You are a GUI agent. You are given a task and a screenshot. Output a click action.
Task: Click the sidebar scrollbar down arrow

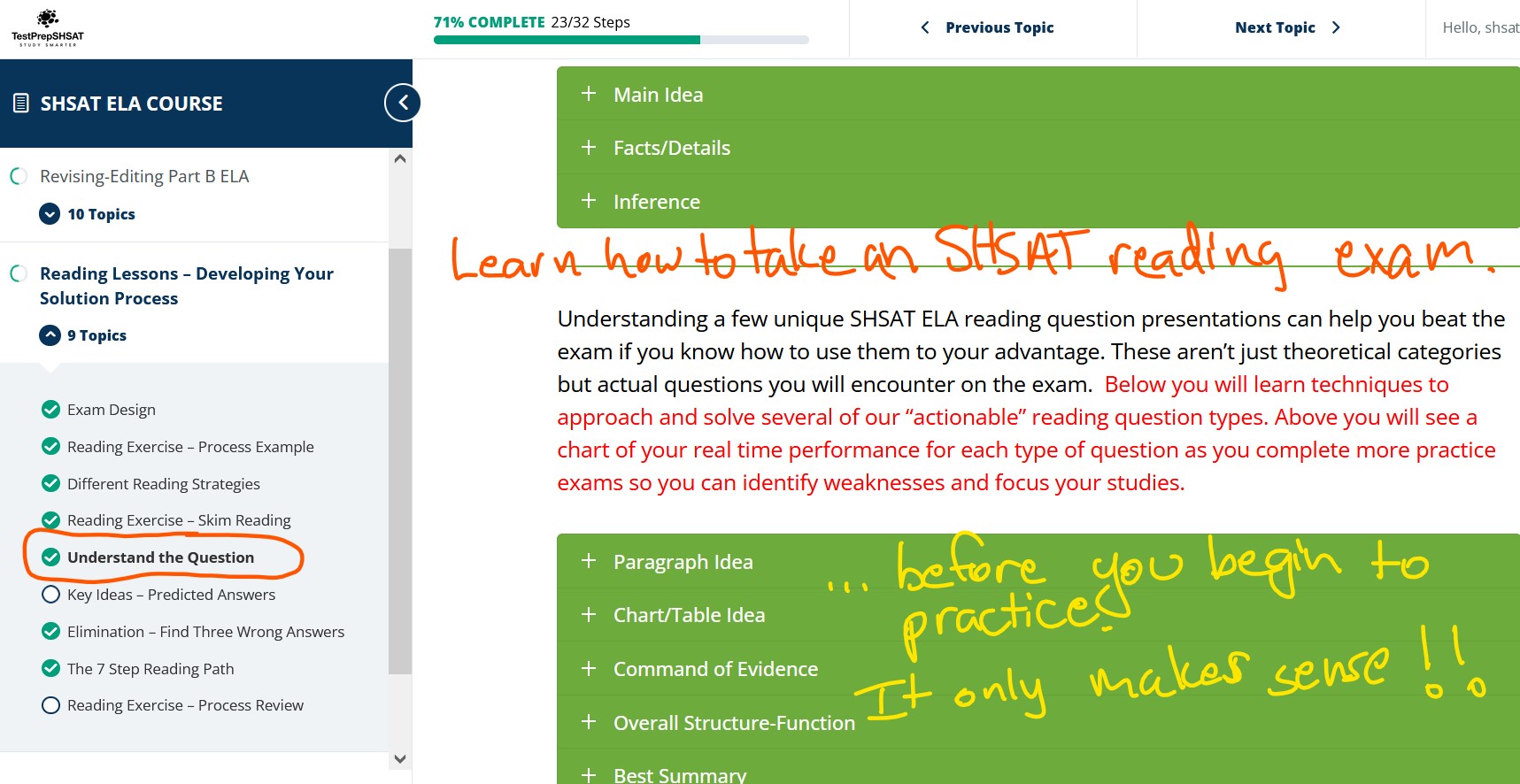[400, 759]
